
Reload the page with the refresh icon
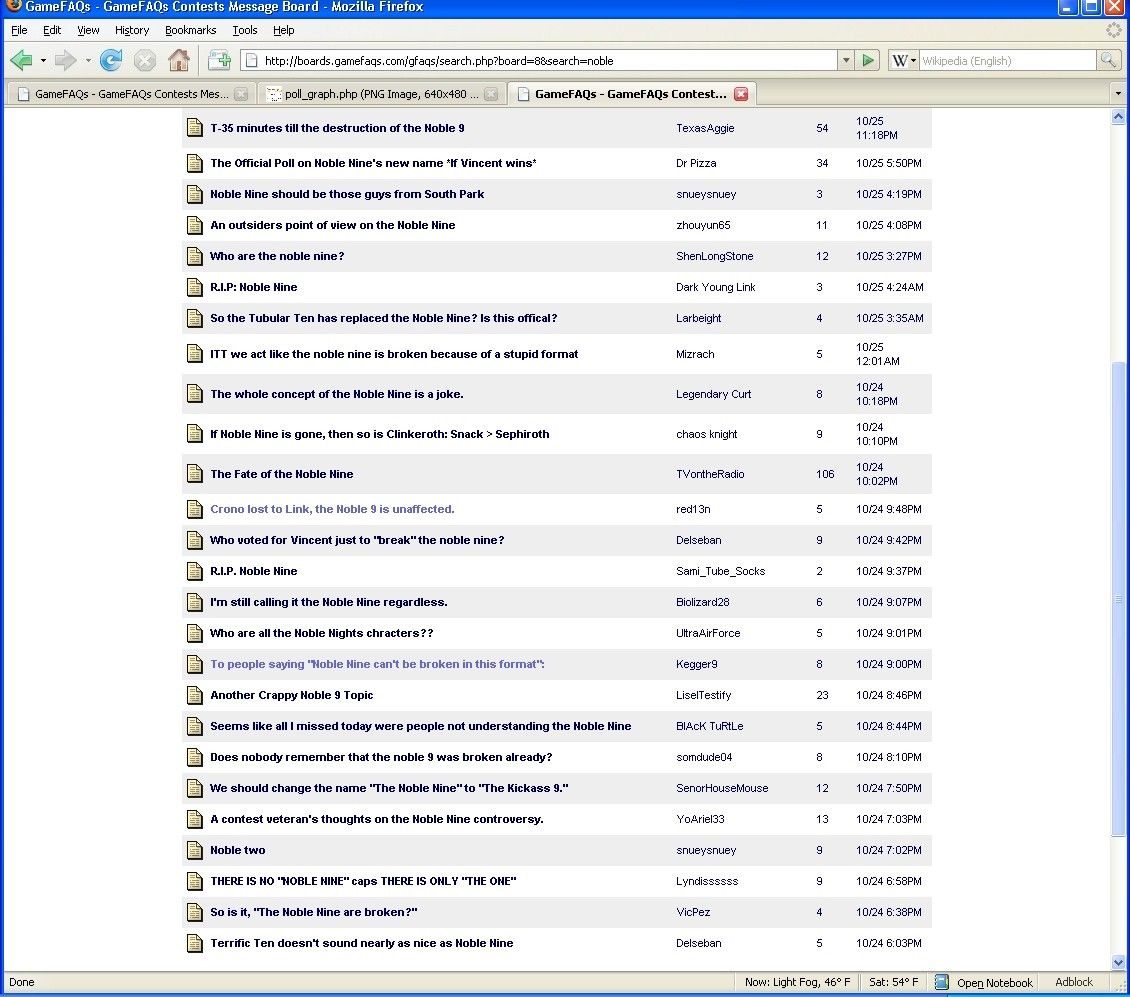click(111, 61)
